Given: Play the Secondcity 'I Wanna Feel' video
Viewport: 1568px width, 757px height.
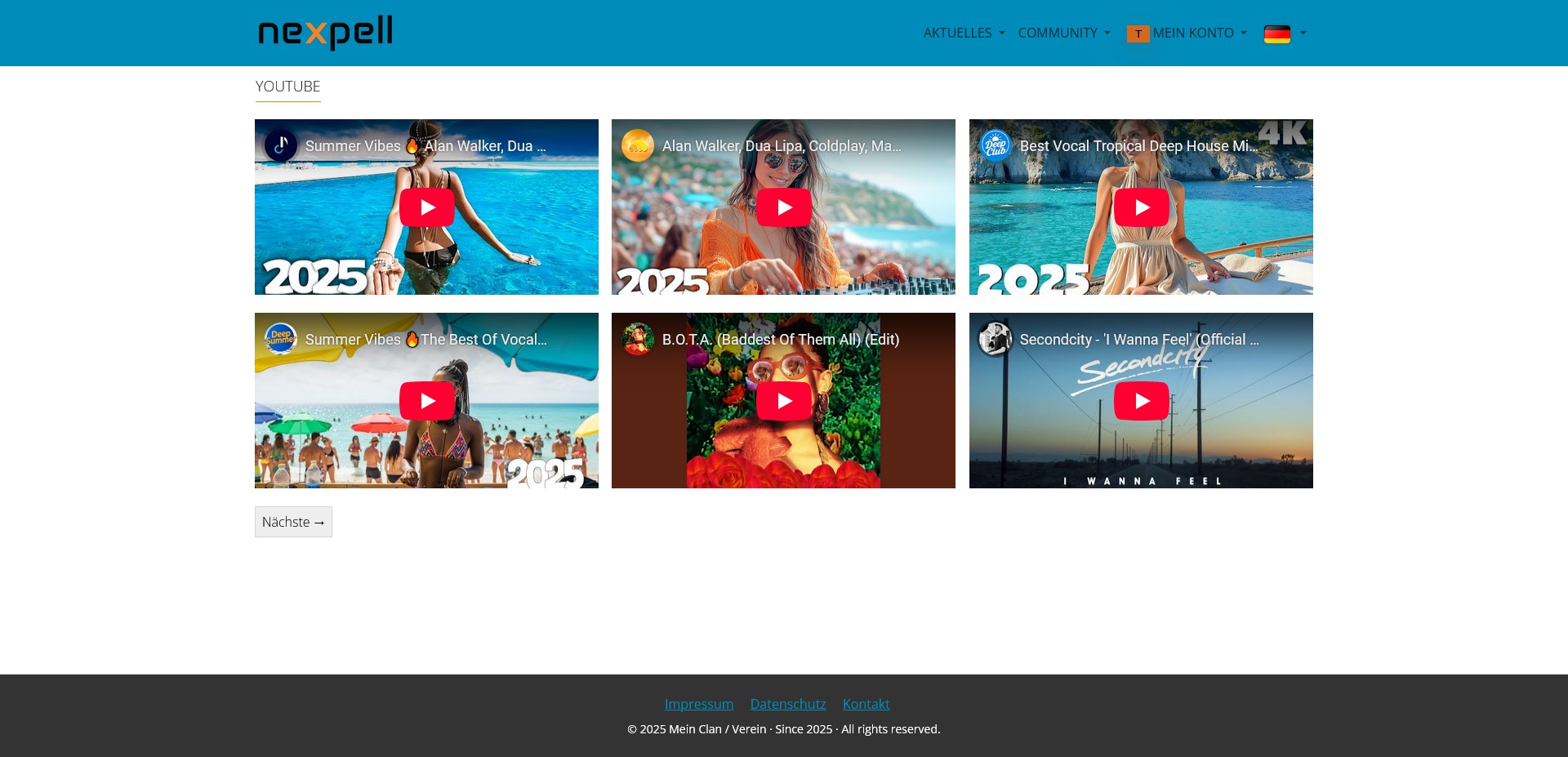Looking at the screenshot, I should pyautogui.click(x=1141, y=400).
